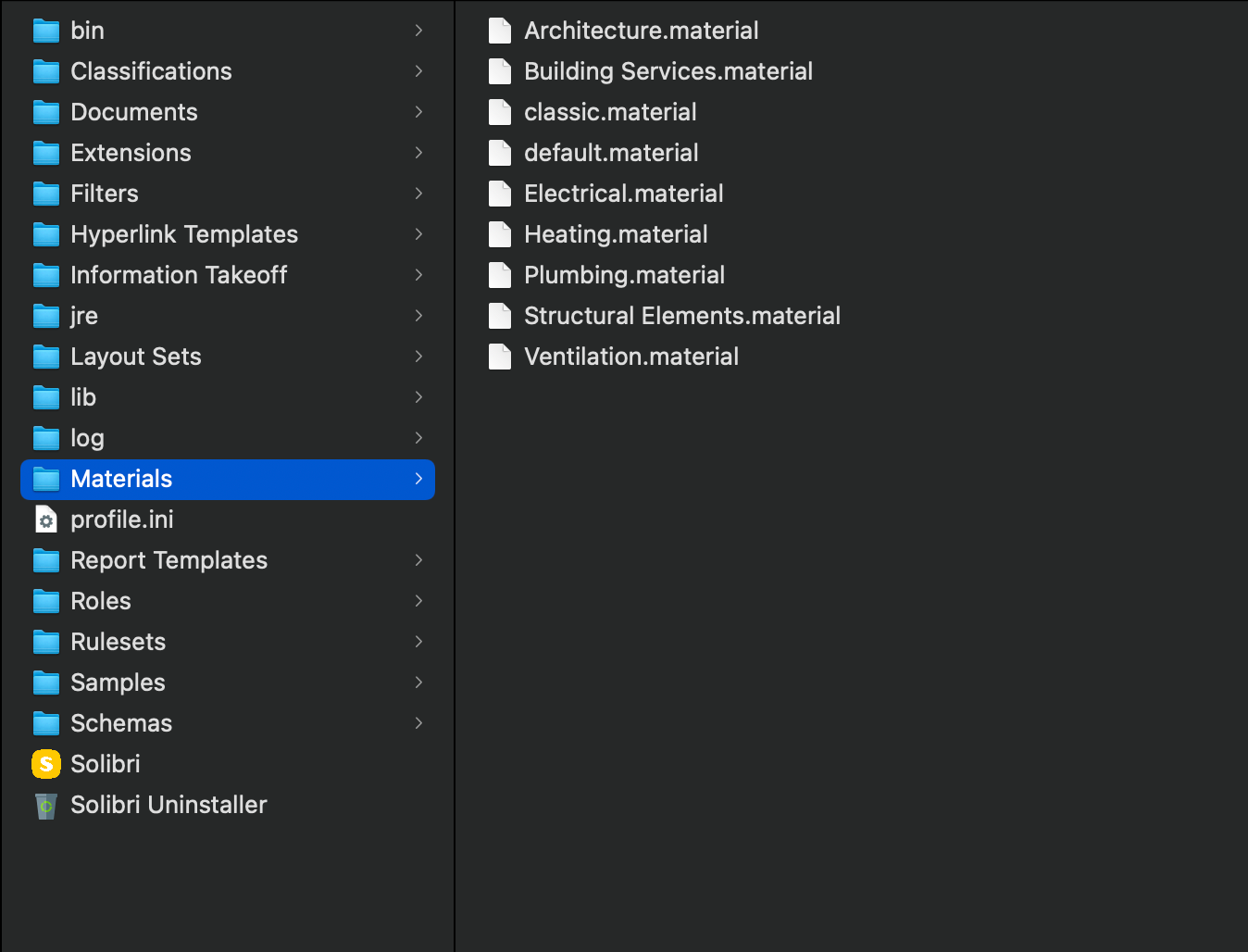This screenshot has width=1248, height=952.
Task: Click the Report Templates folder icon
Action: 46,561
